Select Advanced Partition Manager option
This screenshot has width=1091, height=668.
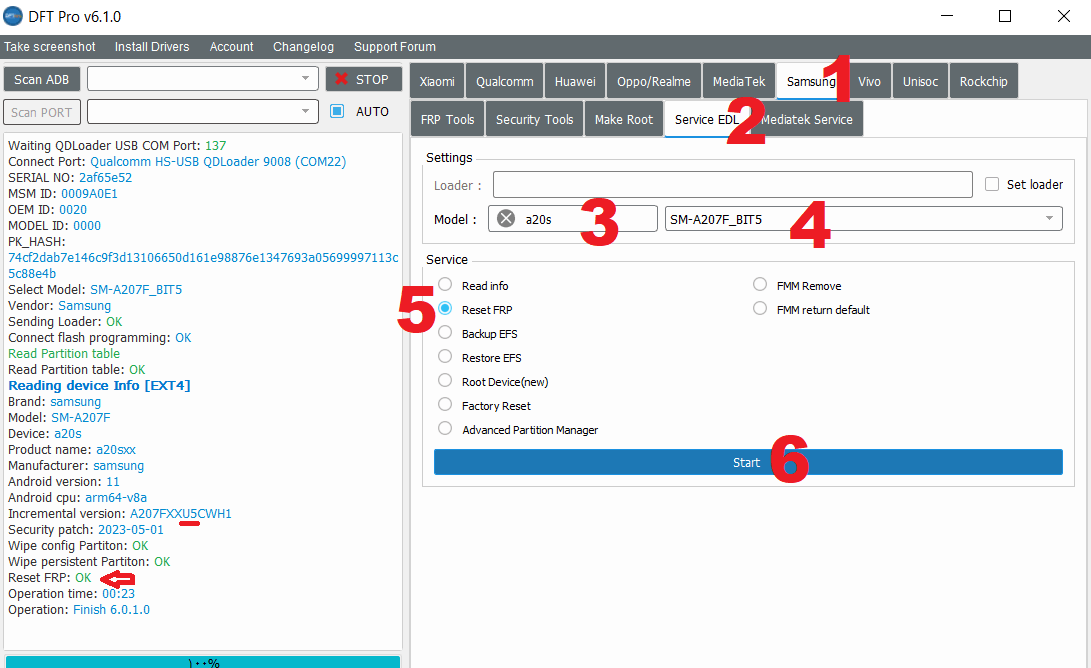pos(445,429)
